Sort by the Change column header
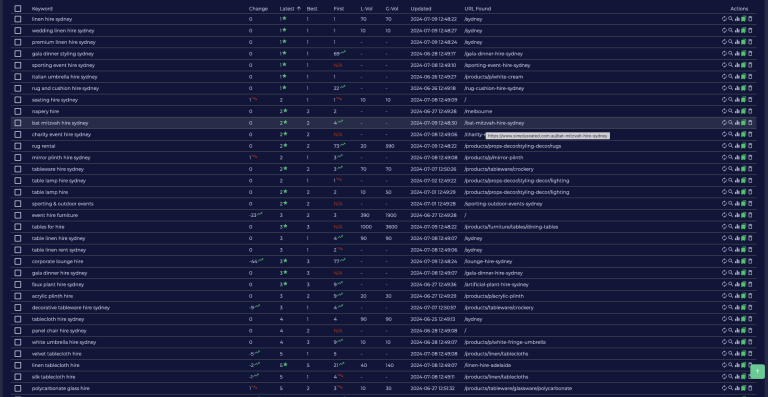The width and height of the screenshot is (768, 397). tap(258, 8)
